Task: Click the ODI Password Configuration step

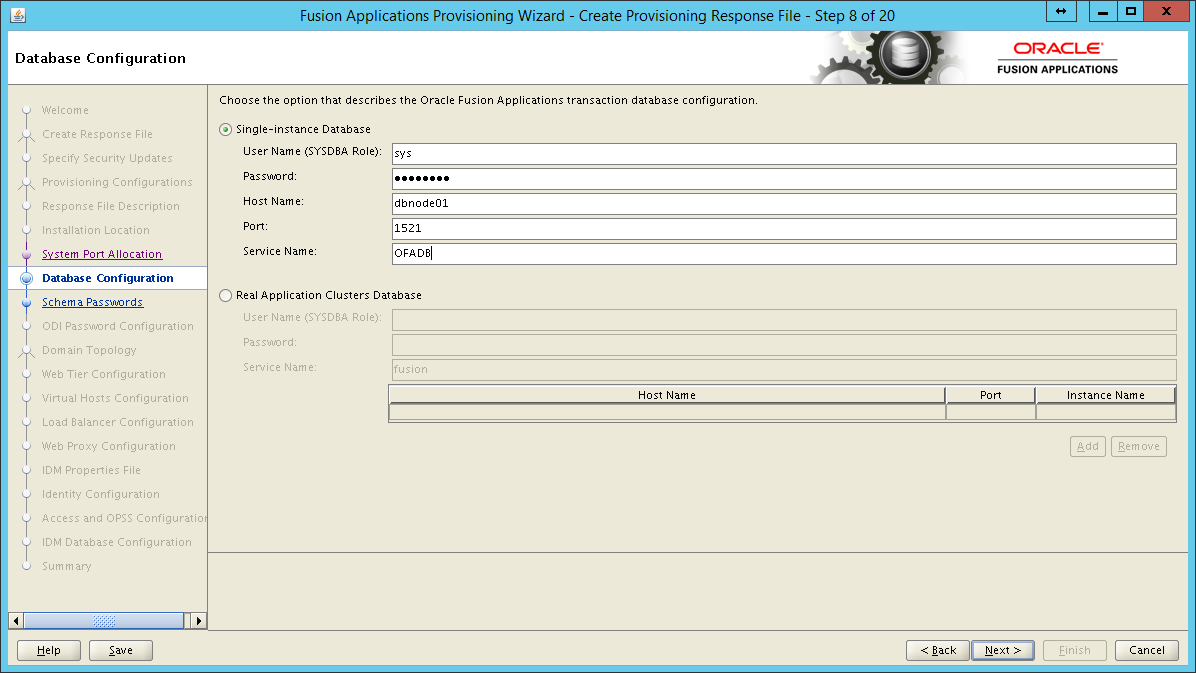Action: pyautogui.click(x=117, y=327)
